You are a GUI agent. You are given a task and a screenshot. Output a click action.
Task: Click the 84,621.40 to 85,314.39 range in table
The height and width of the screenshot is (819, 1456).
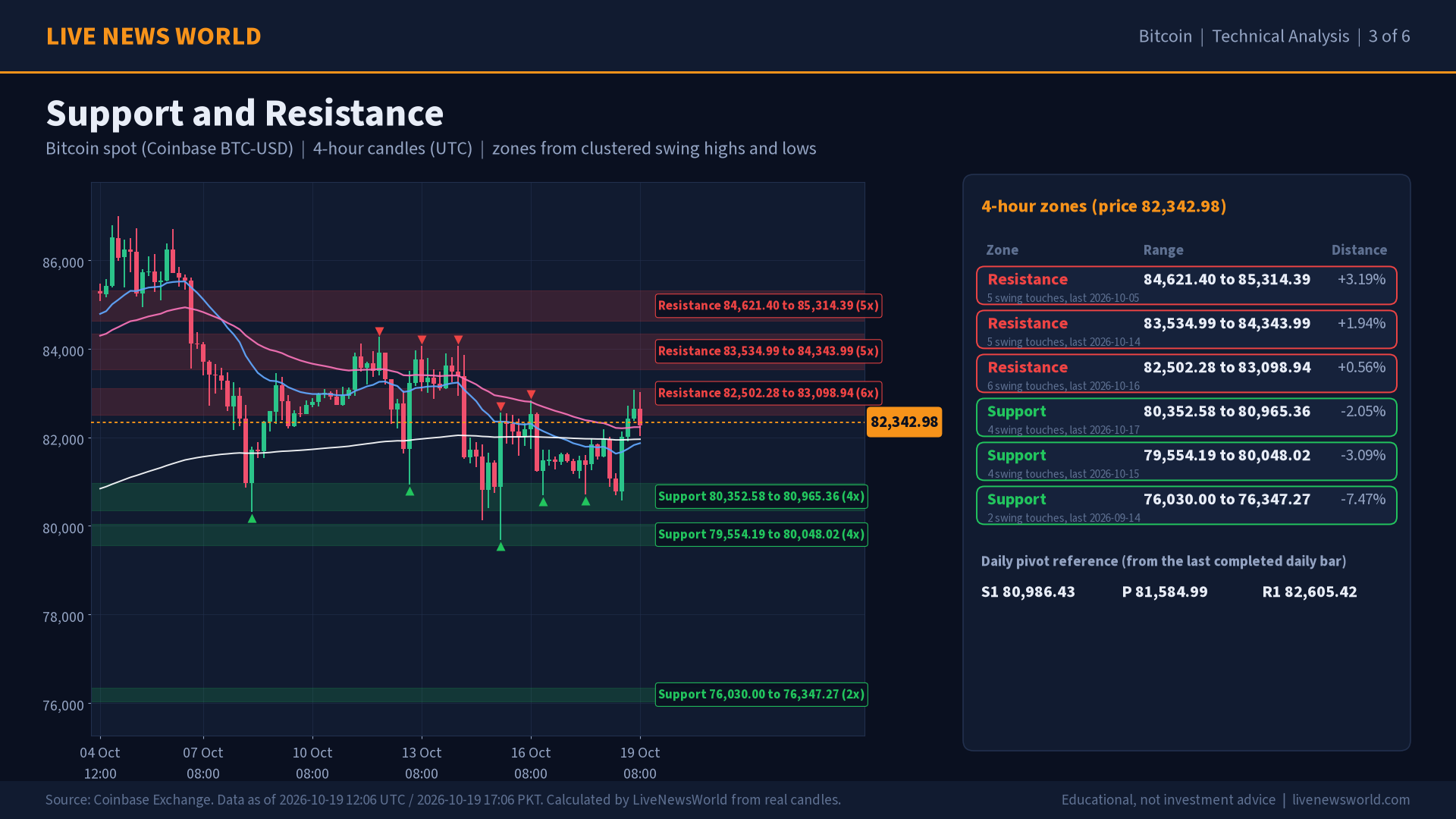tap(1226, 279)
